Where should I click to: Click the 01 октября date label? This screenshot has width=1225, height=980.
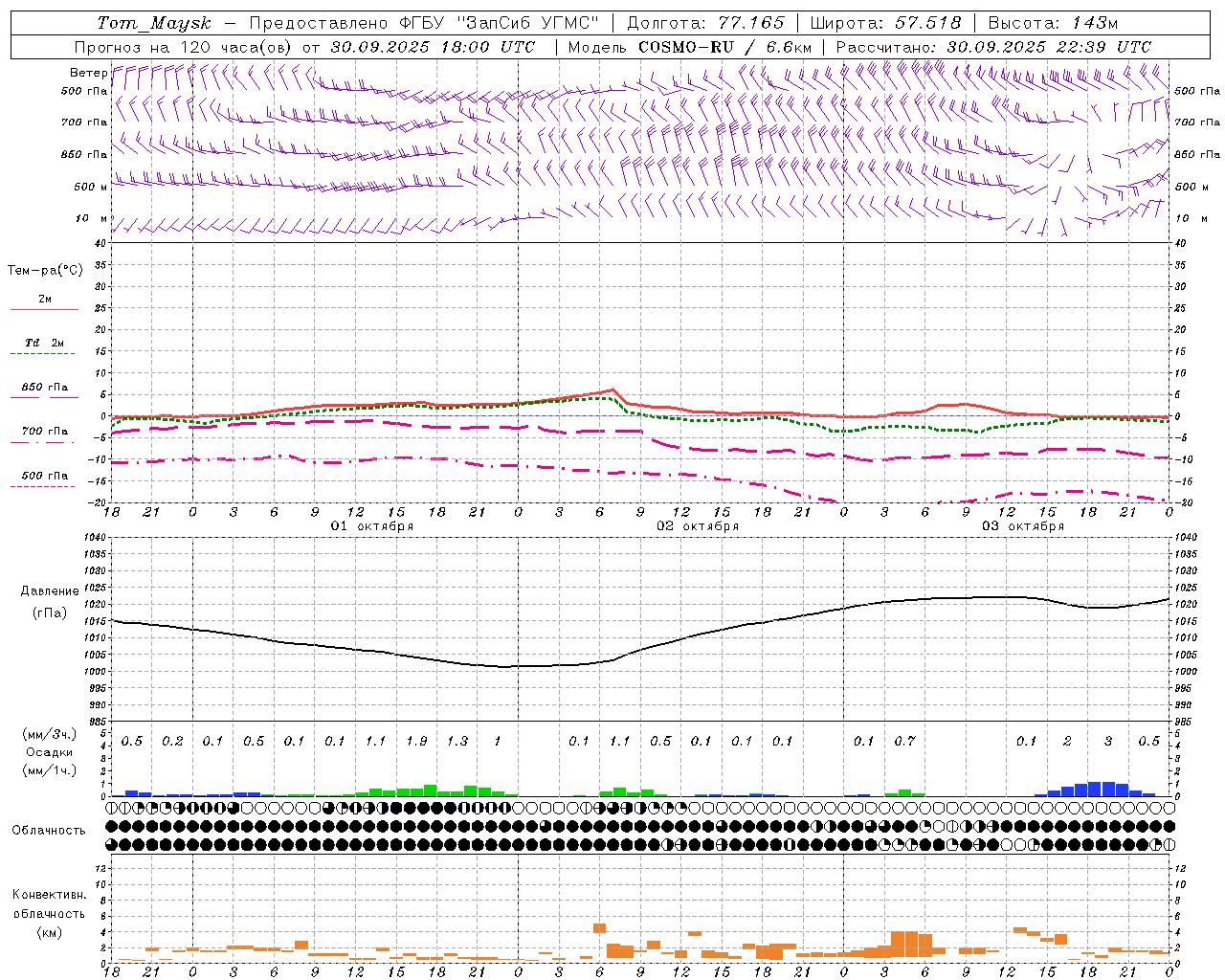(372, 526)
